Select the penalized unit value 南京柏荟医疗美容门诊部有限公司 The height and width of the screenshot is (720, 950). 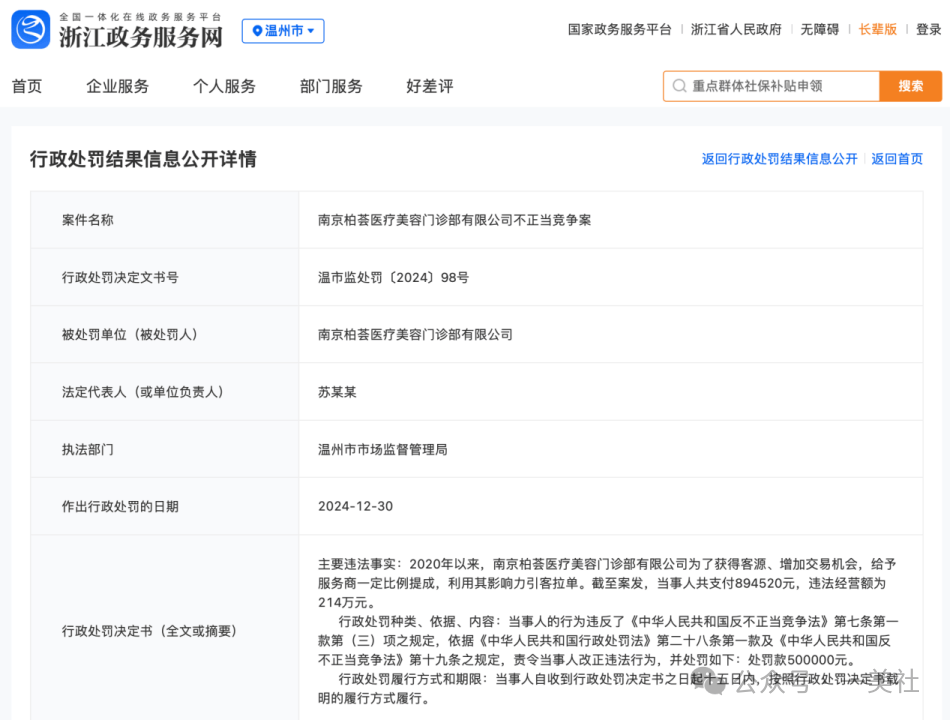[415, 335]
